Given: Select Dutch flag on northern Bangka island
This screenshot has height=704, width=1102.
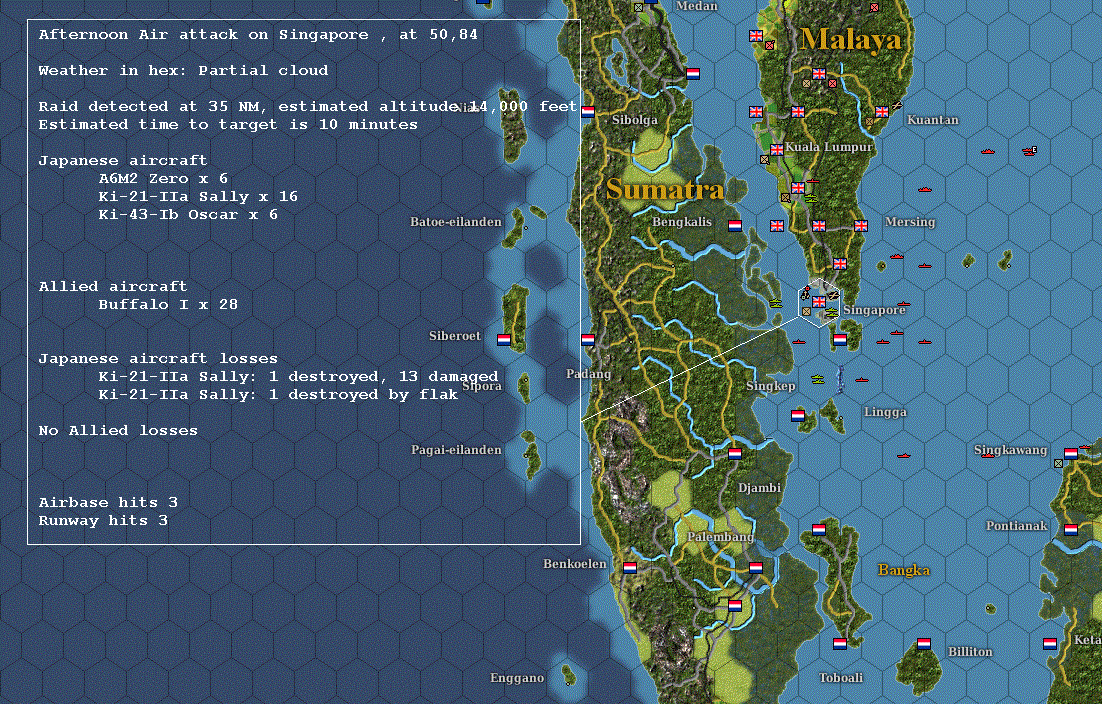Looking at the screenshot, I should coord(819,529).
